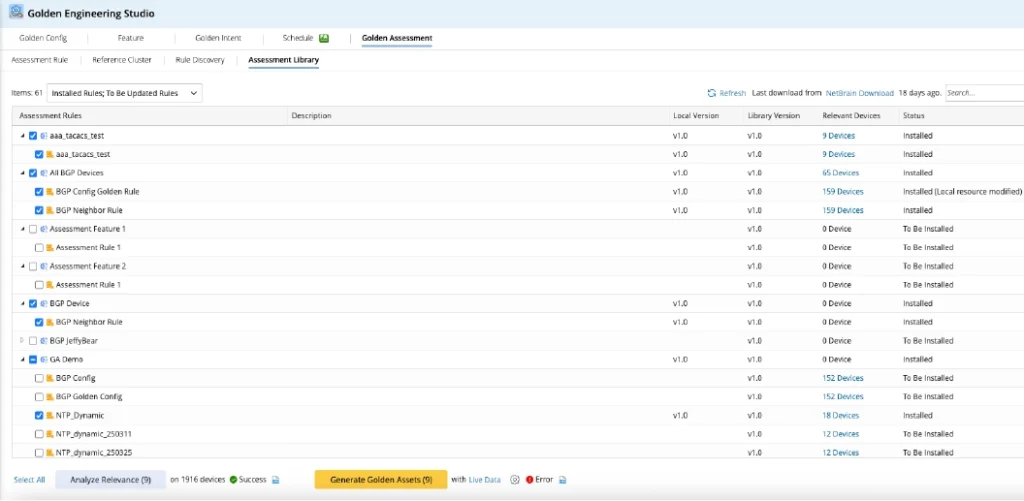This screenshot has height=501, width=1024.
Task: Click the green Success checkmark icon
Action: [x=232, y=479]
